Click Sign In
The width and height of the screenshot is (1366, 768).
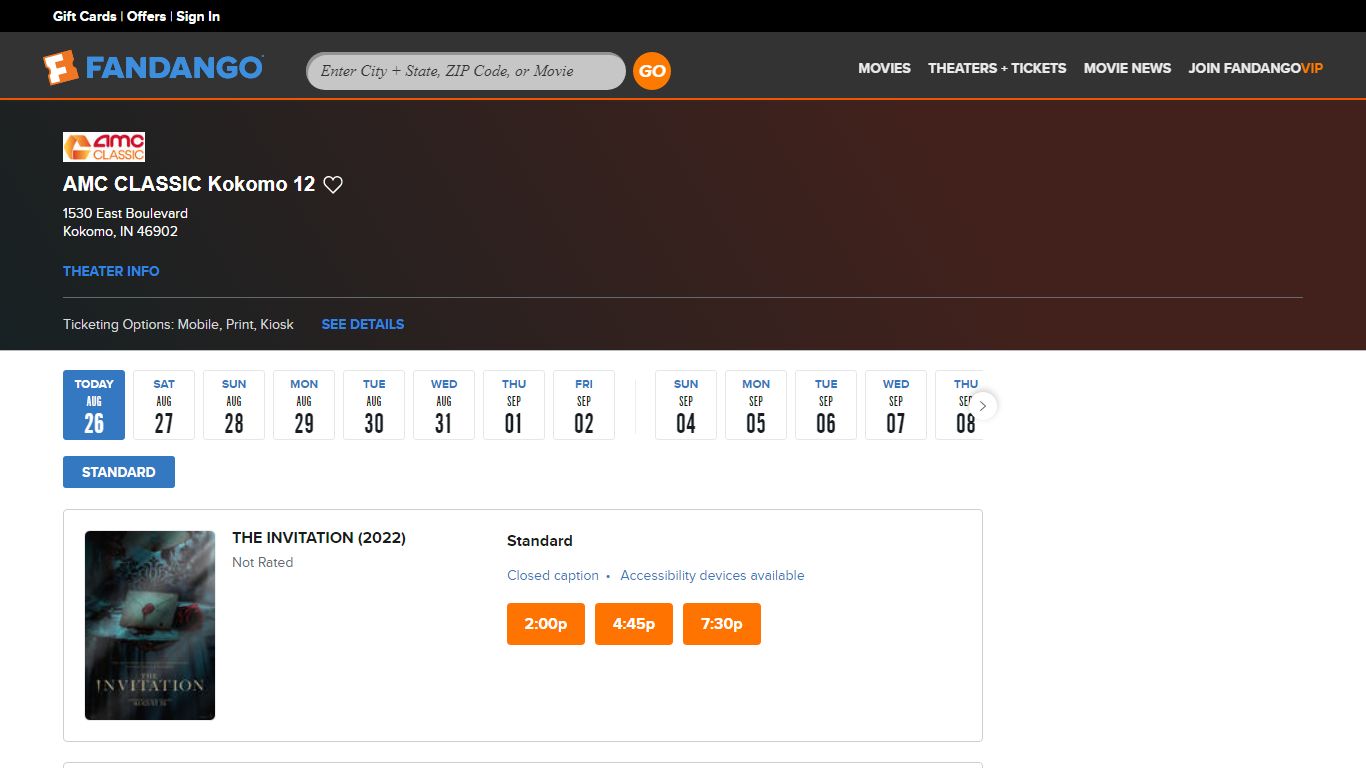point(198,16)
